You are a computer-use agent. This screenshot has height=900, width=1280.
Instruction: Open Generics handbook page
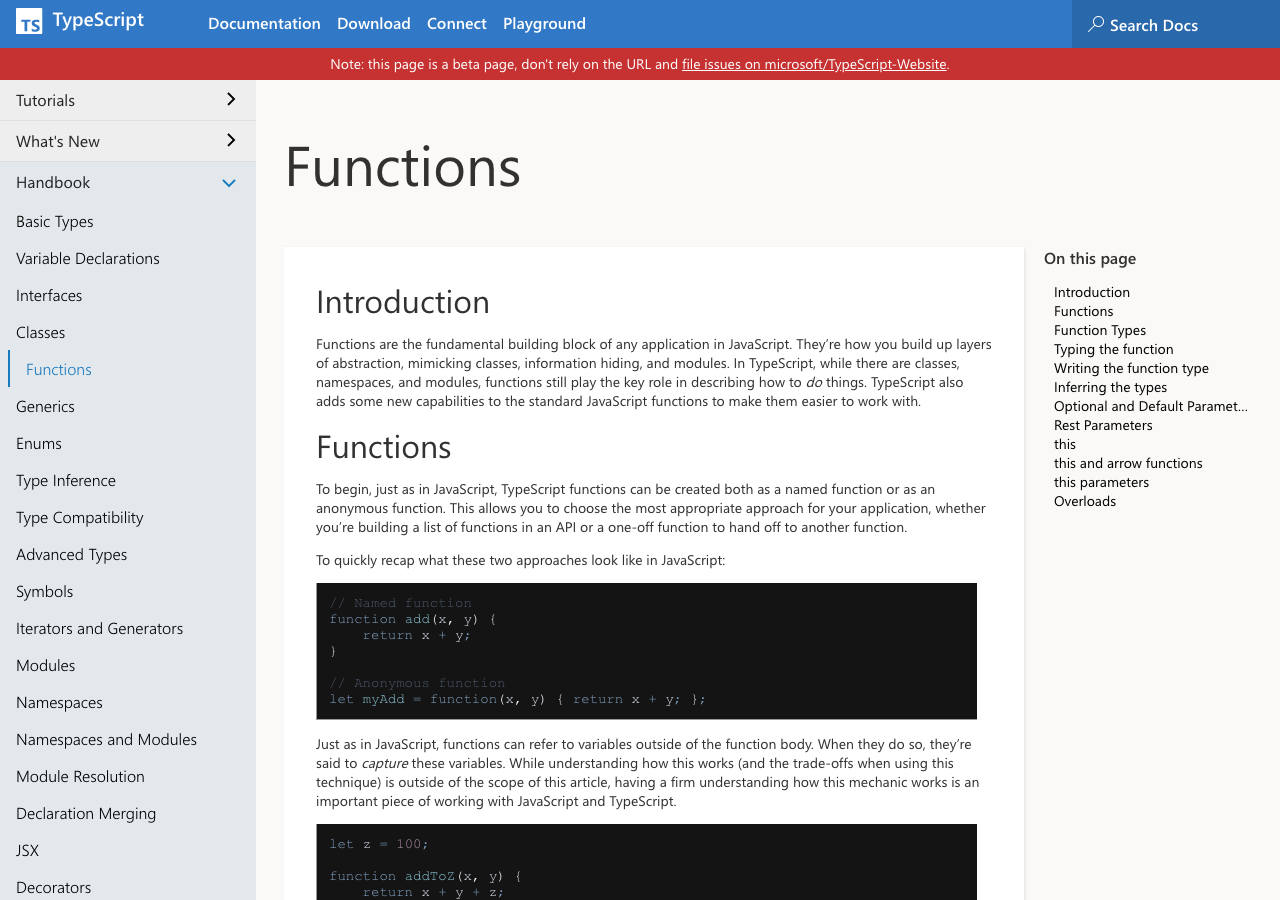pos(46,406)
